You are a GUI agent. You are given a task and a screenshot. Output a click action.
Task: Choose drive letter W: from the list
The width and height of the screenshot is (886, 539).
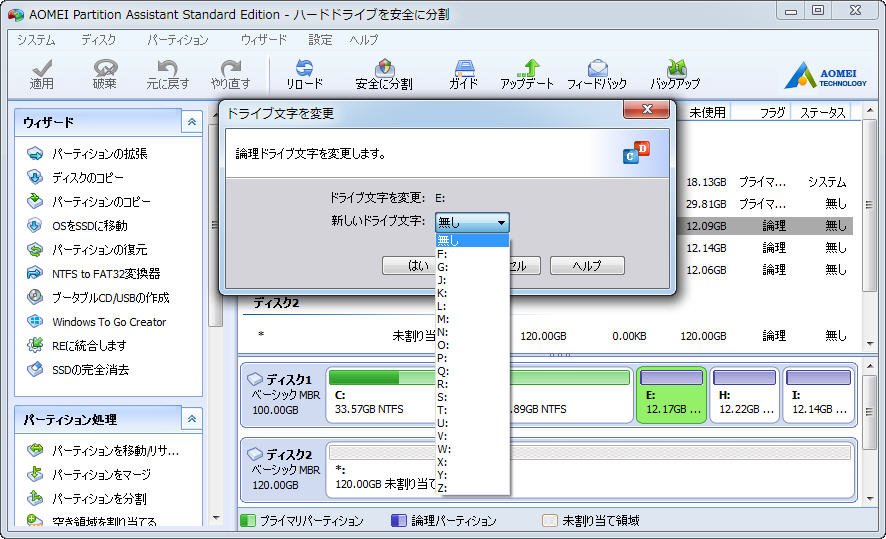472,449
